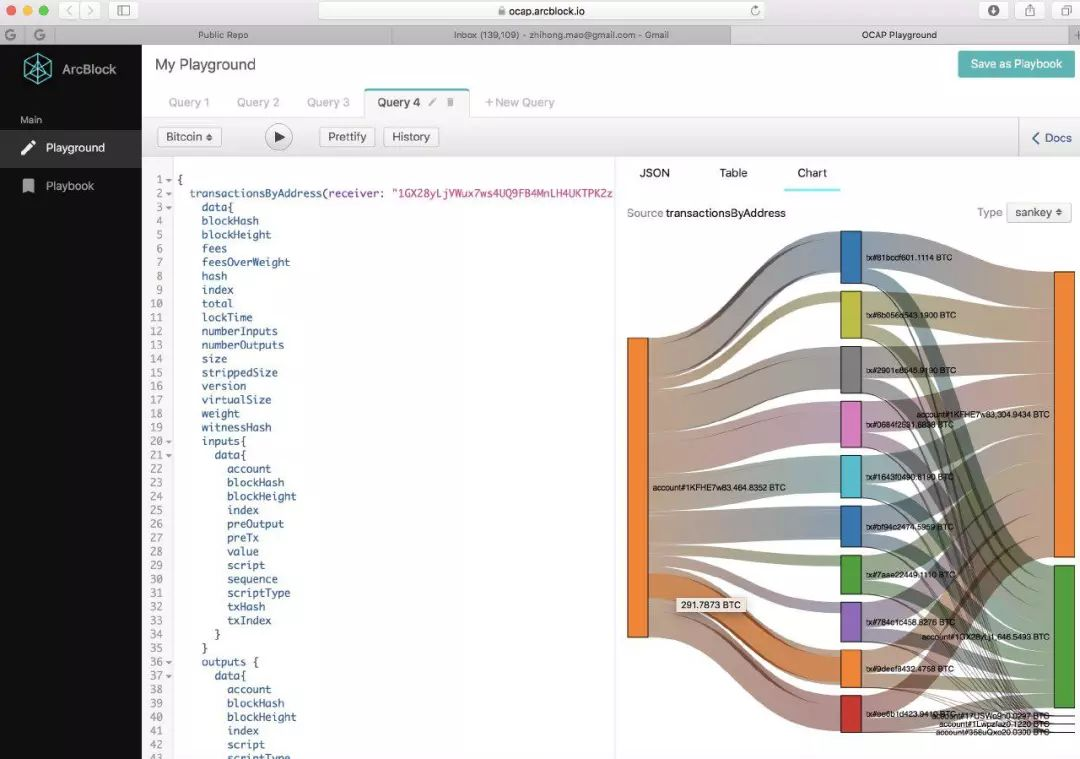The image size is (1080, 759).
Task: Click the 291.7873 BTC tooltip label
Action: (x=711, y=605)
